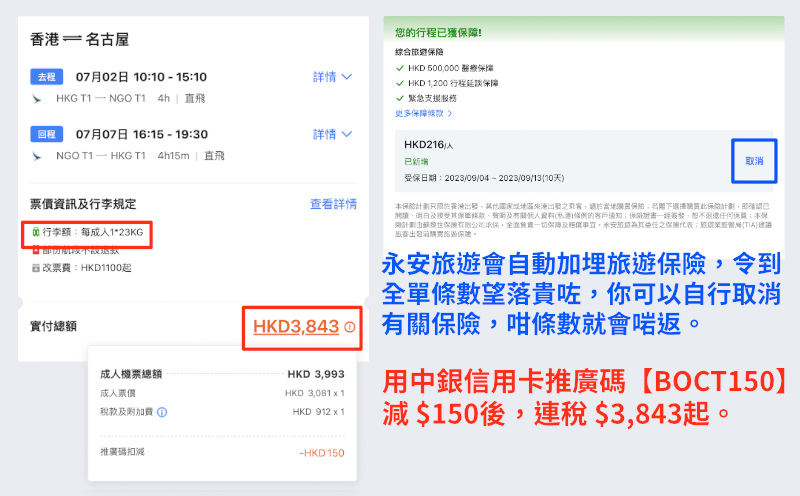Click 受保日期 2023/09/04 ~ 2023/09/13 text
This screenshot has height=496, width=800.
pos(484,178)
